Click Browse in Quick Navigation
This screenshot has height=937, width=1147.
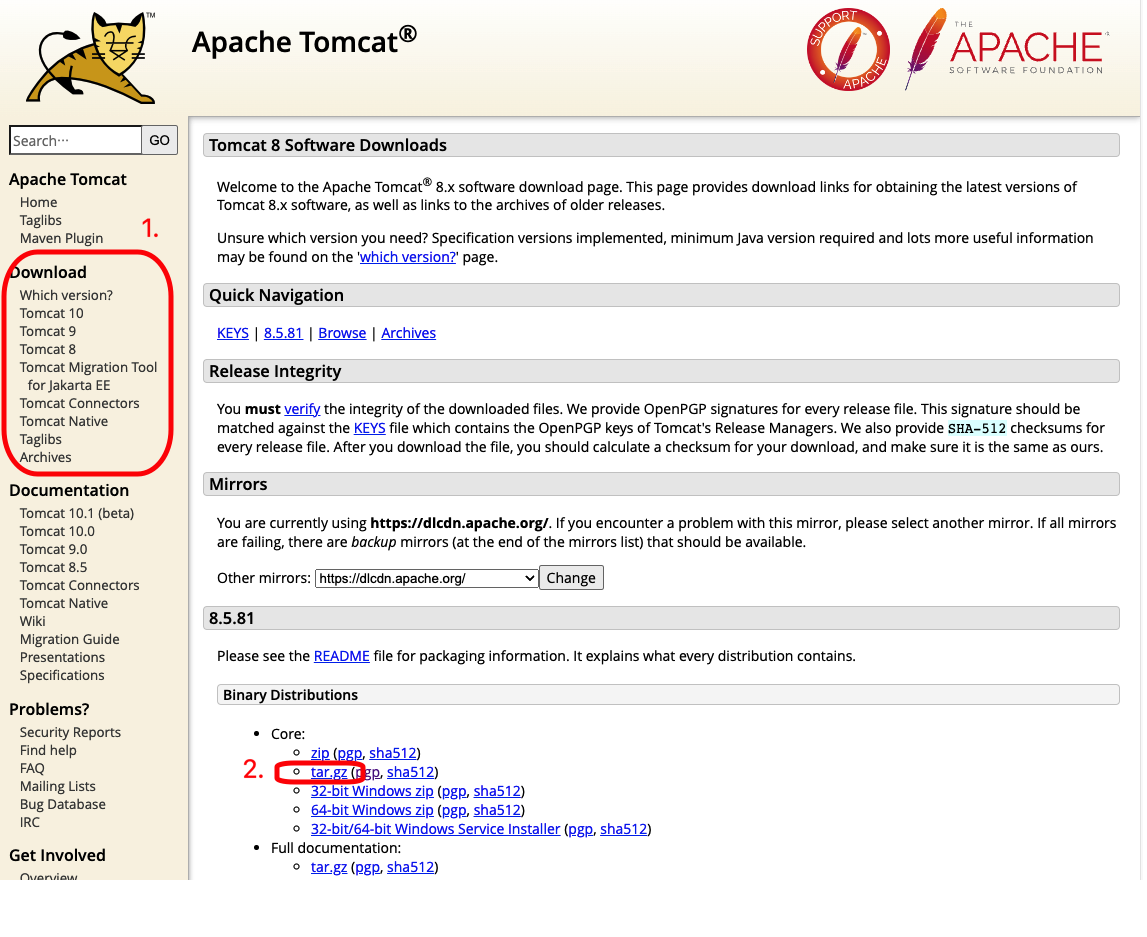(342, 333)
